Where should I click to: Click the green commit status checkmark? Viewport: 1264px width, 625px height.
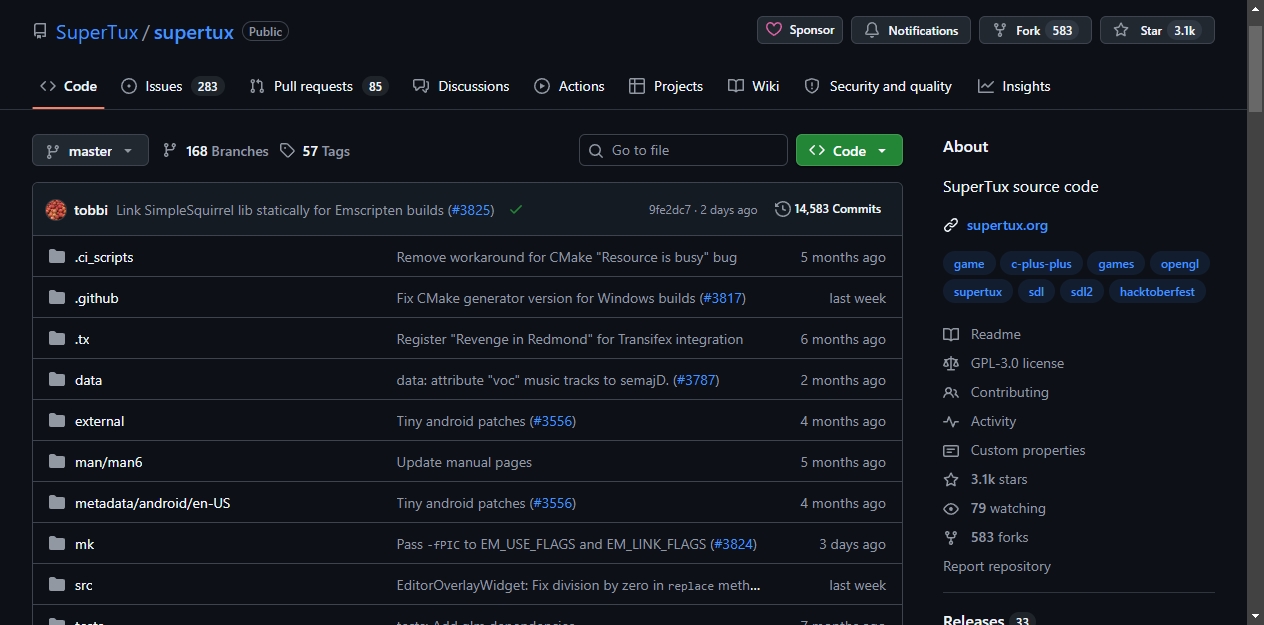(516, 210)
